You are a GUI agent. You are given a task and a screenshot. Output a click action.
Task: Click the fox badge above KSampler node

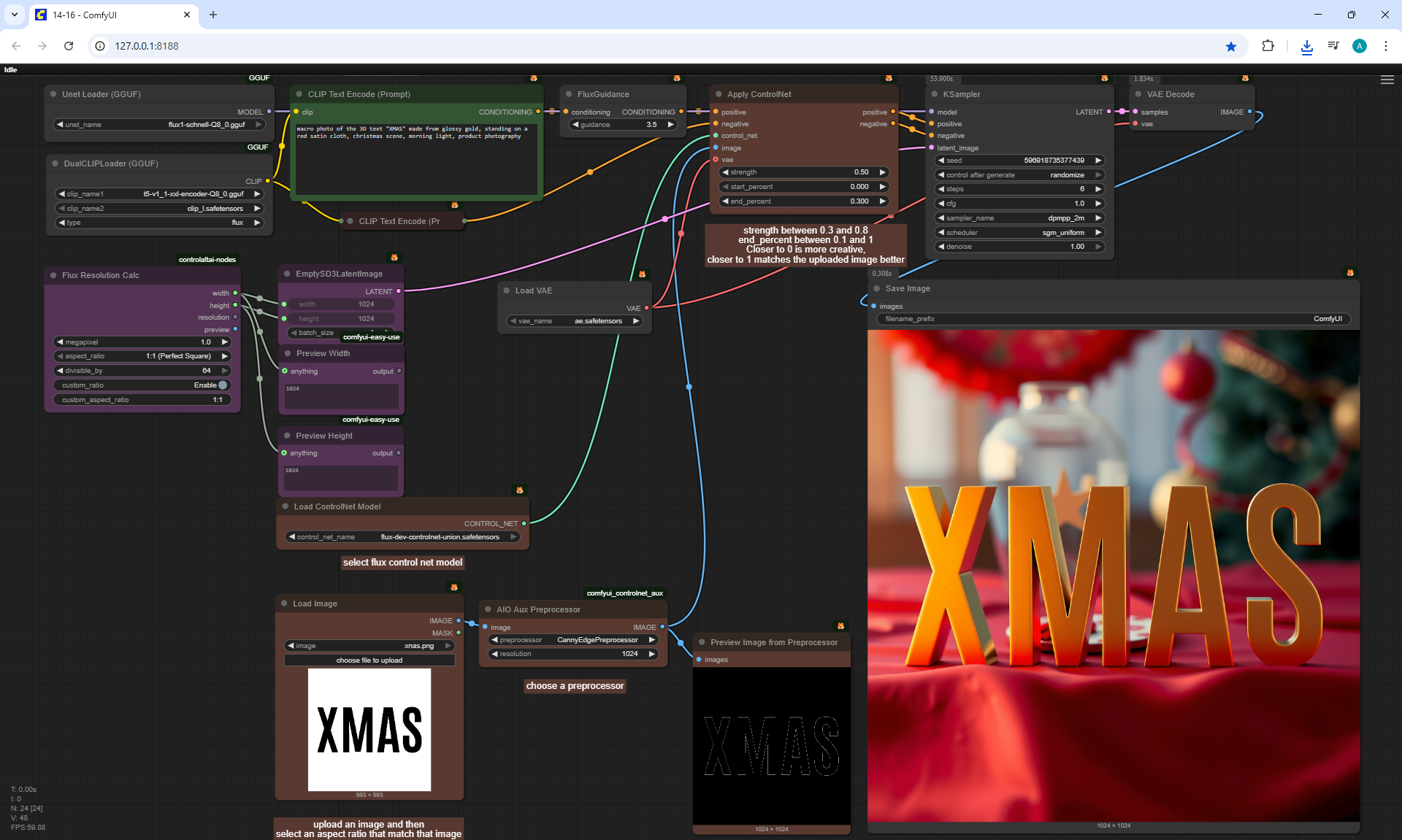click(x=1104, y=78)
